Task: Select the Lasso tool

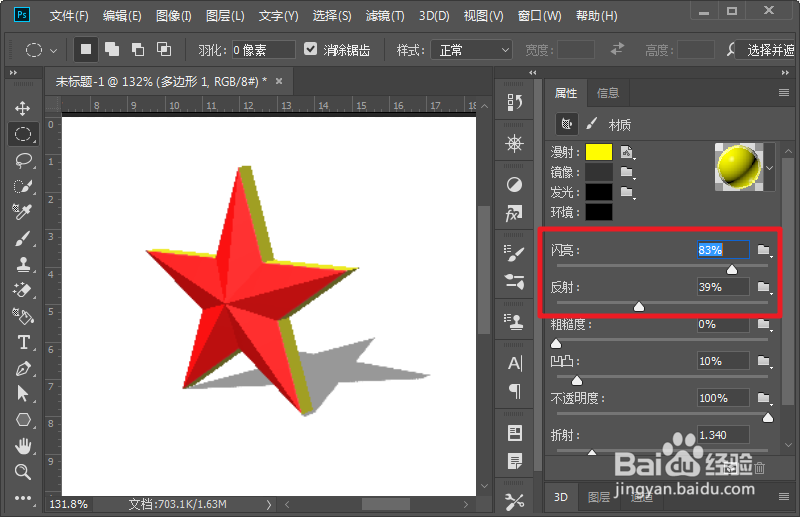Action: (x=22, y=160)
